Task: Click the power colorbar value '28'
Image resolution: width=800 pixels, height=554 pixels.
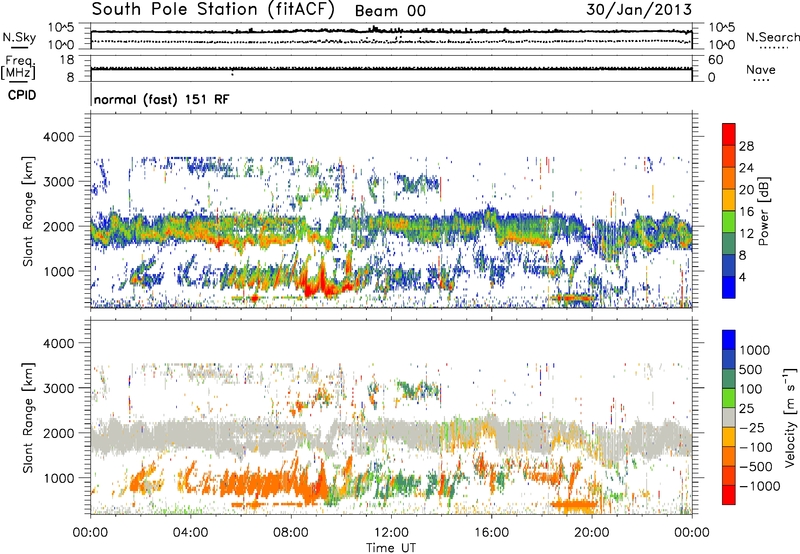Action: click(x=746, y=146)
